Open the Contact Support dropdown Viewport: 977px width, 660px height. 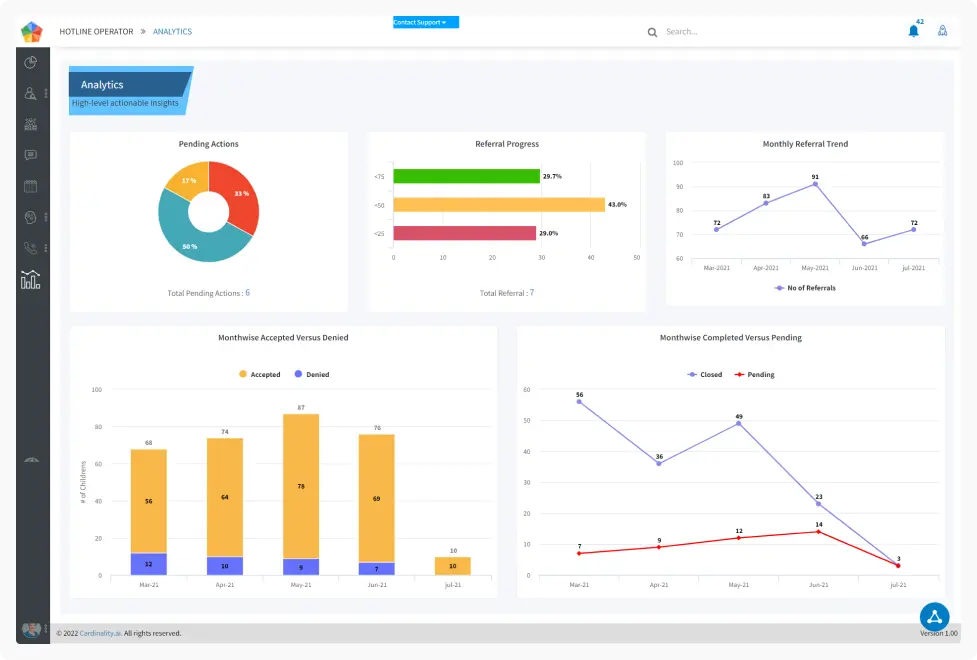425,22
